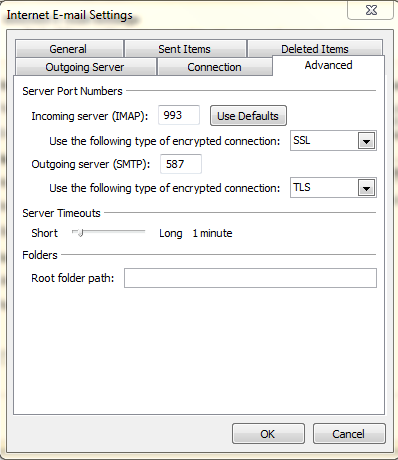Open the Sent Items tab
This screenshot has height=460, width=398.
(x=185, y=49)
